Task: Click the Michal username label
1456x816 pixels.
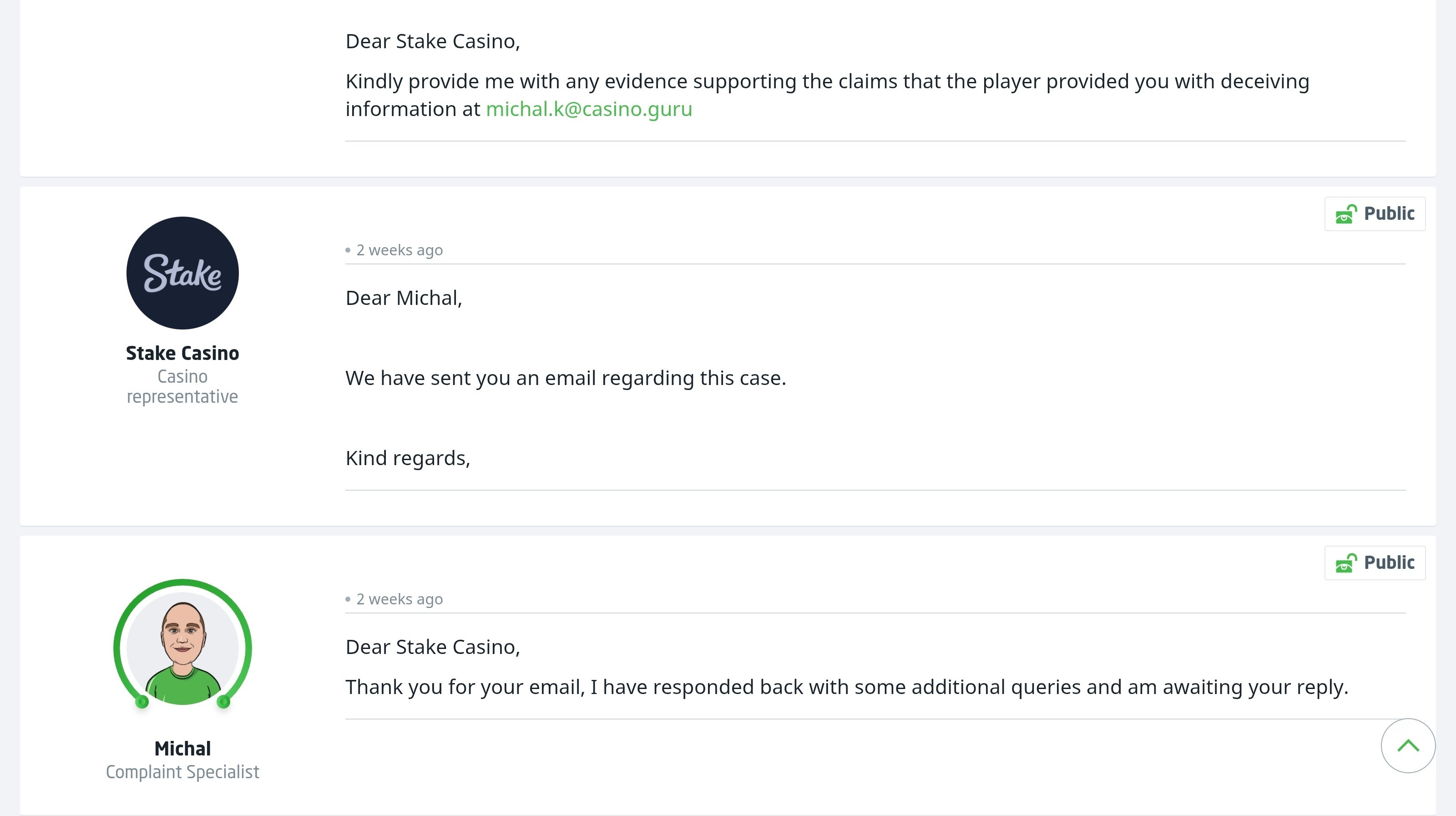Action: 182,748
